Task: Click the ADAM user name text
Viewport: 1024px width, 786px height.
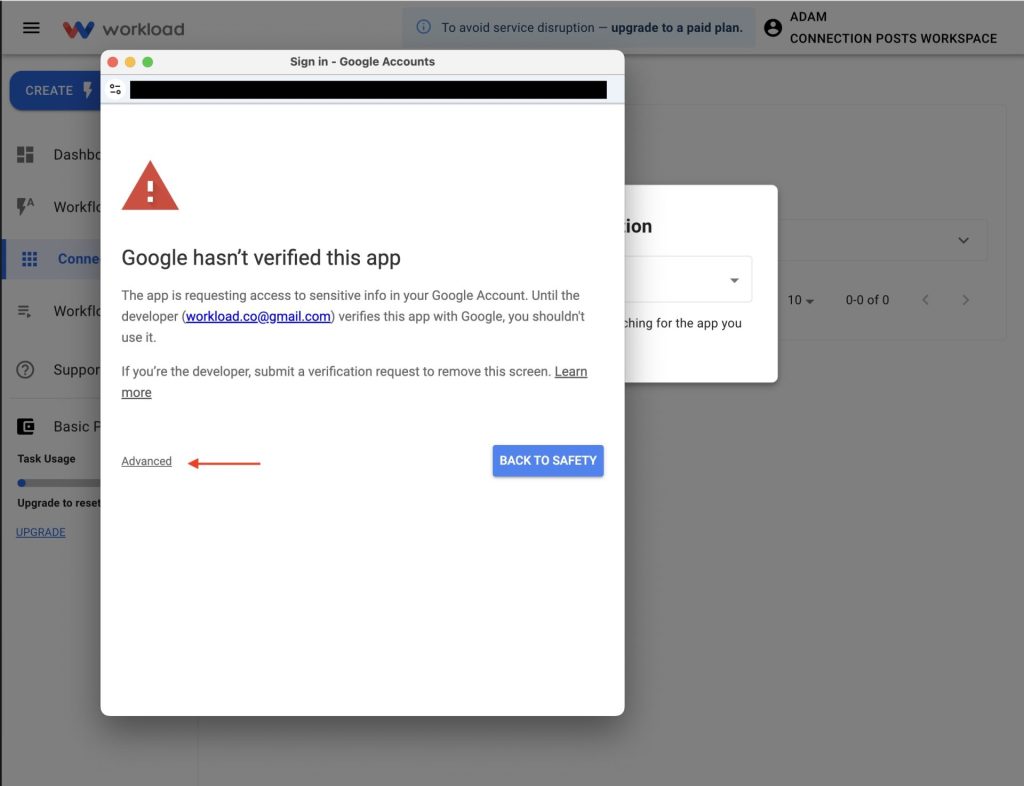Action: [808, 17]
